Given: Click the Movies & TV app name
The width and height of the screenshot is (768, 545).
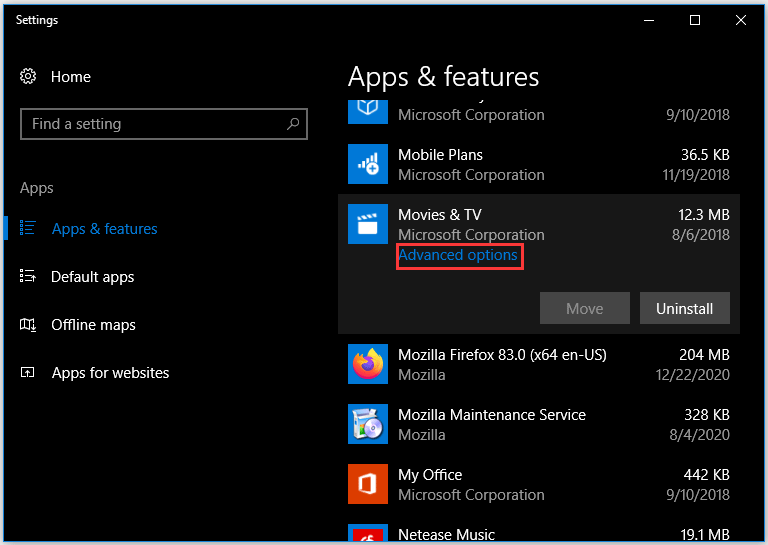Looking at the screenshot, I should (440, 214).
